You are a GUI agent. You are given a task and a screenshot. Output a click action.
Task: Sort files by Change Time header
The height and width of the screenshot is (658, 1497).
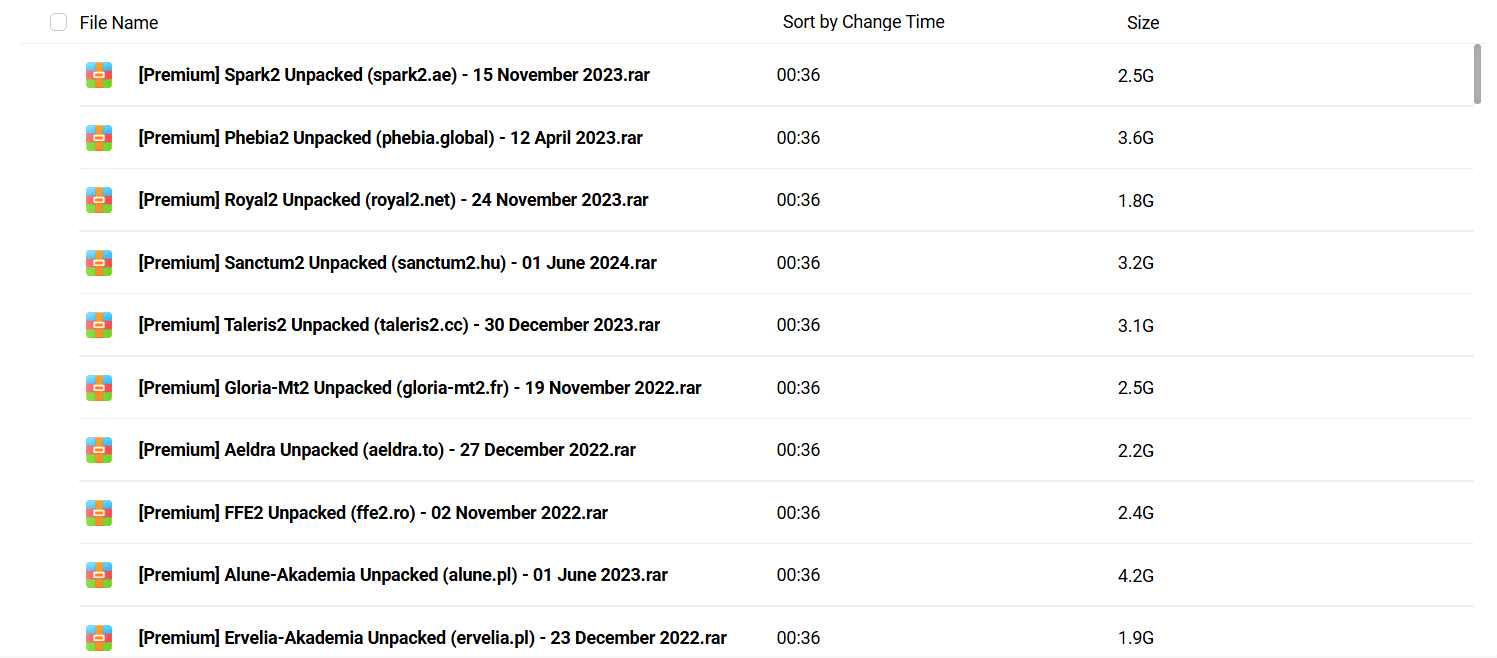(x=863, y=22)
